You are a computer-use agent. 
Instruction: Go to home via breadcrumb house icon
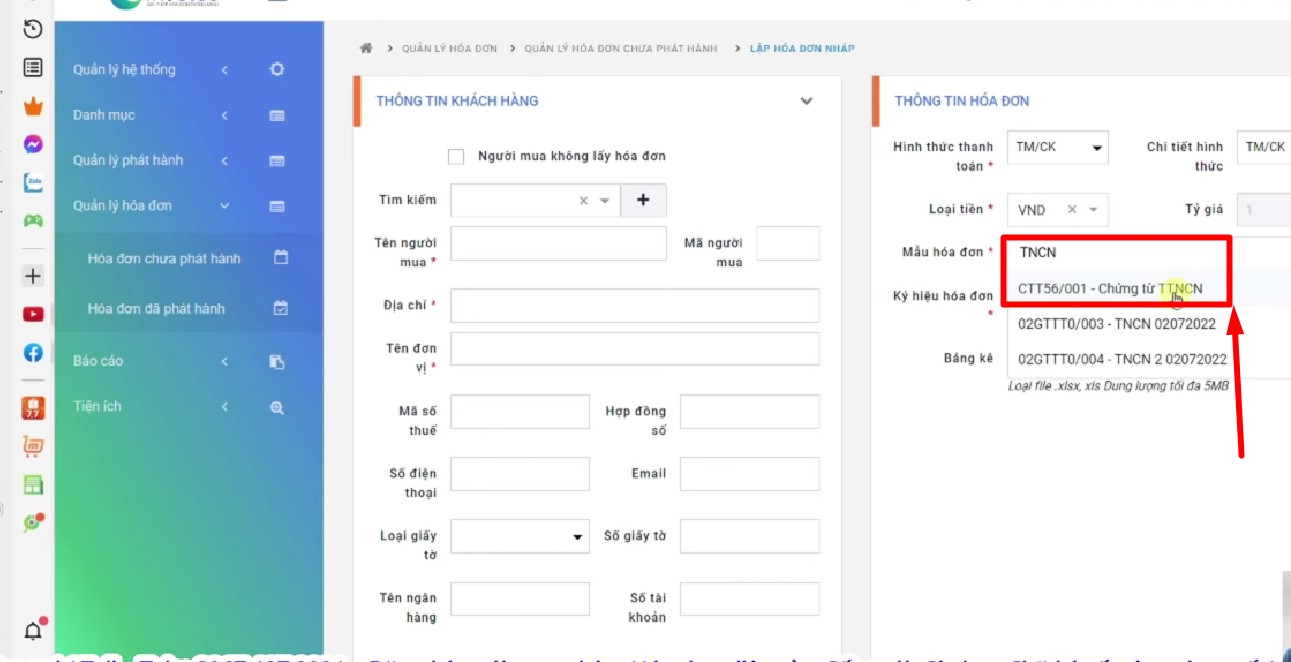[366, 48]
